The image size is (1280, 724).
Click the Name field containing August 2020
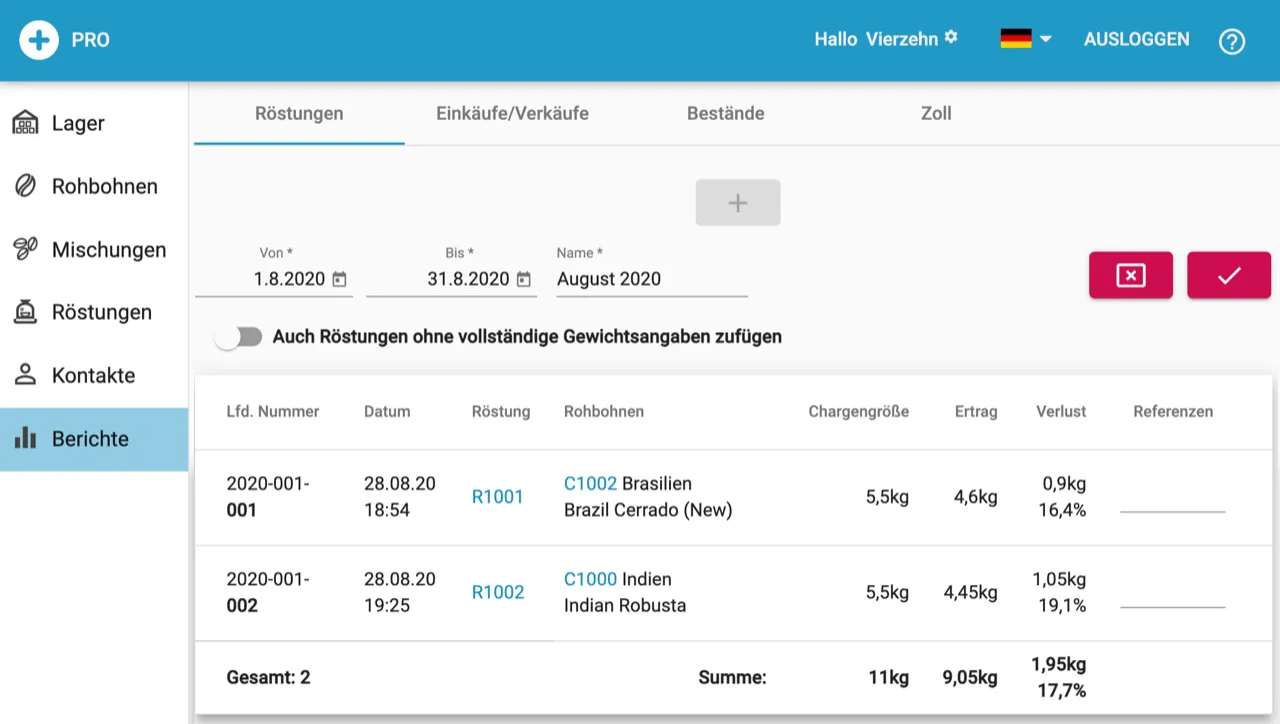point(650,279)
